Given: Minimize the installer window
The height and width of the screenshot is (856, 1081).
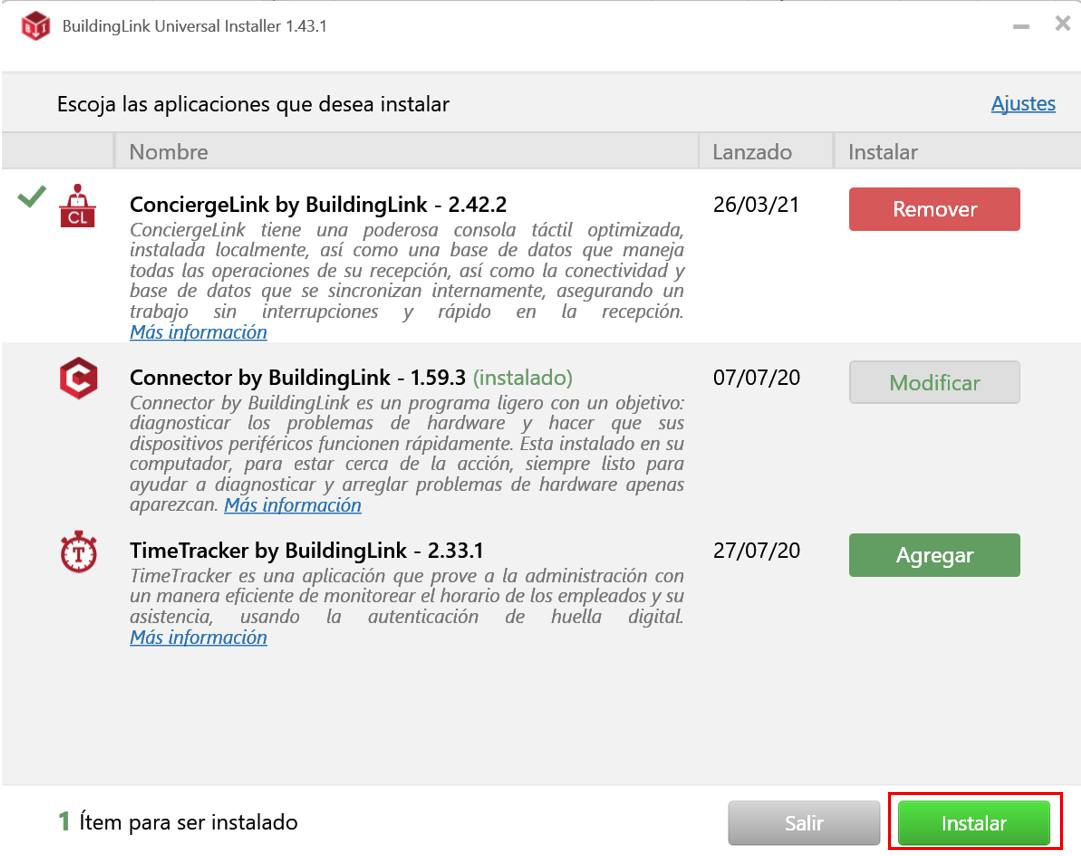Looking at the screenshot, I should coord(1021,26).
